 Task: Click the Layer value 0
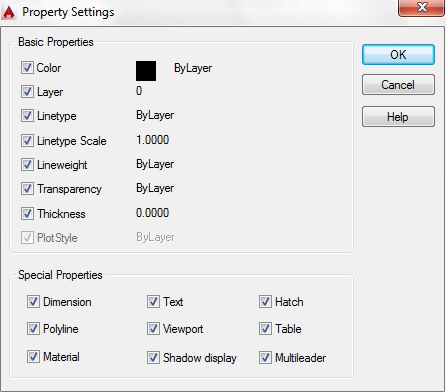pos(139,91)
